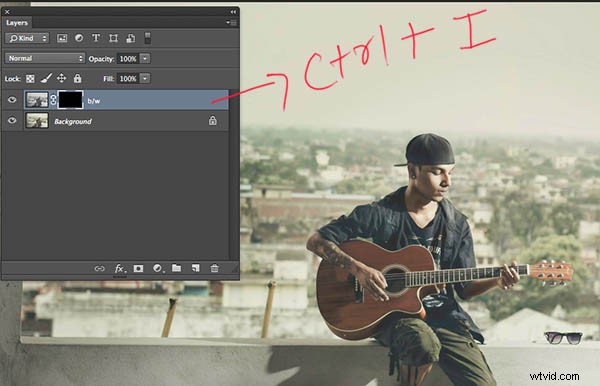Open the fx layer style menu

(119, 269)
